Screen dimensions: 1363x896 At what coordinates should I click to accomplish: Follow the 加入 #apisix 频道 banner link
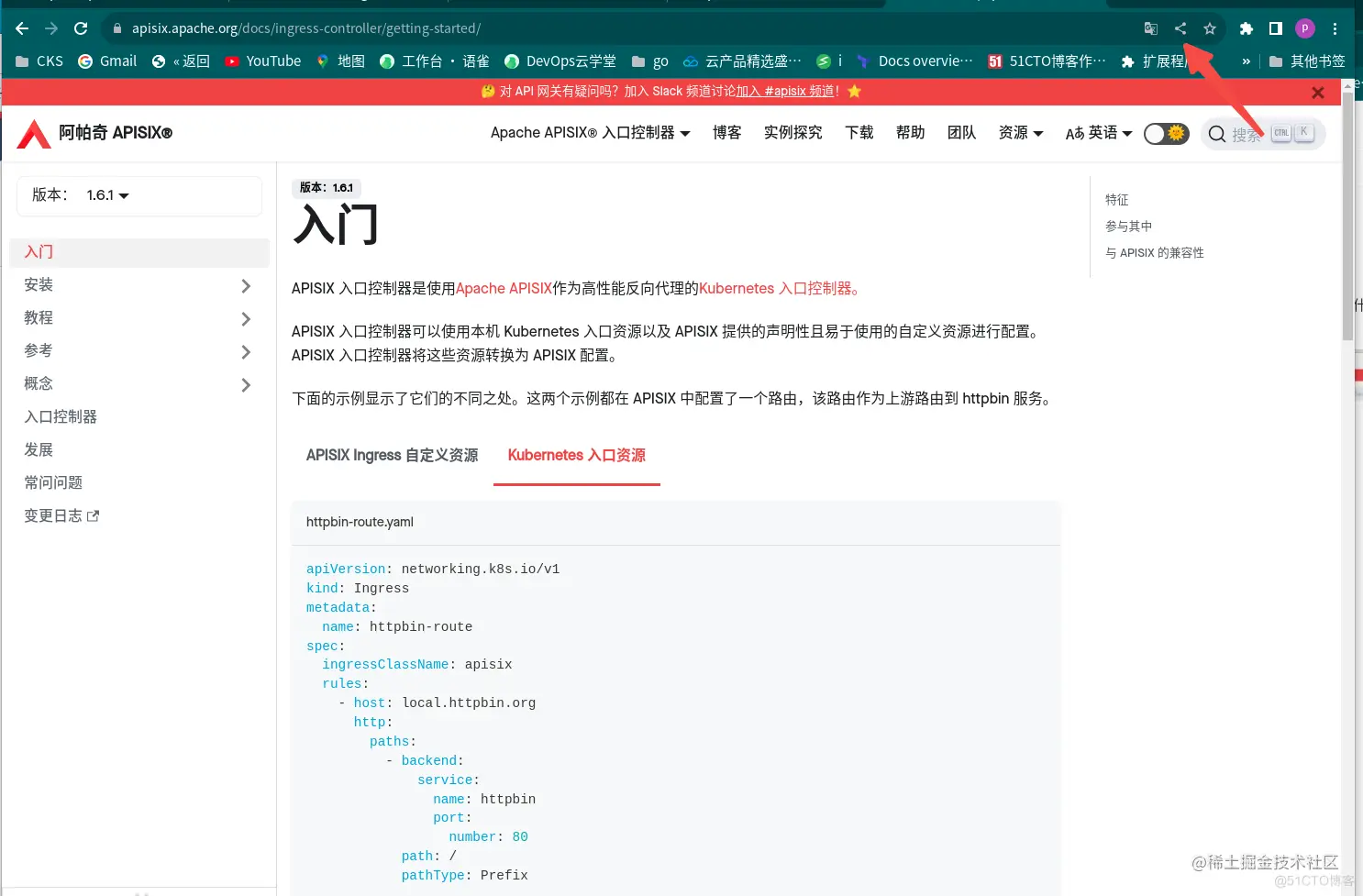tap(785, 92)
